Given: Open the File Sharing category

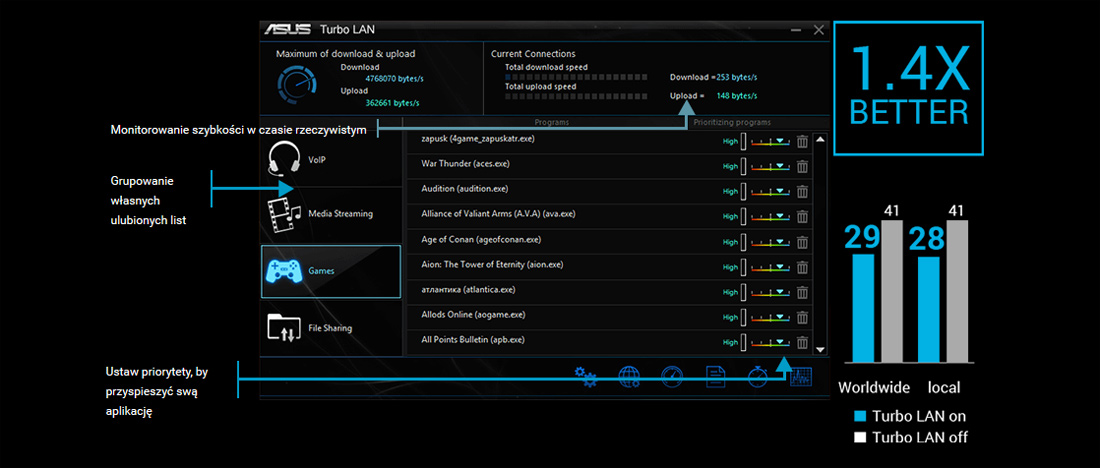Looking at the screenshot, I should 330,327.
